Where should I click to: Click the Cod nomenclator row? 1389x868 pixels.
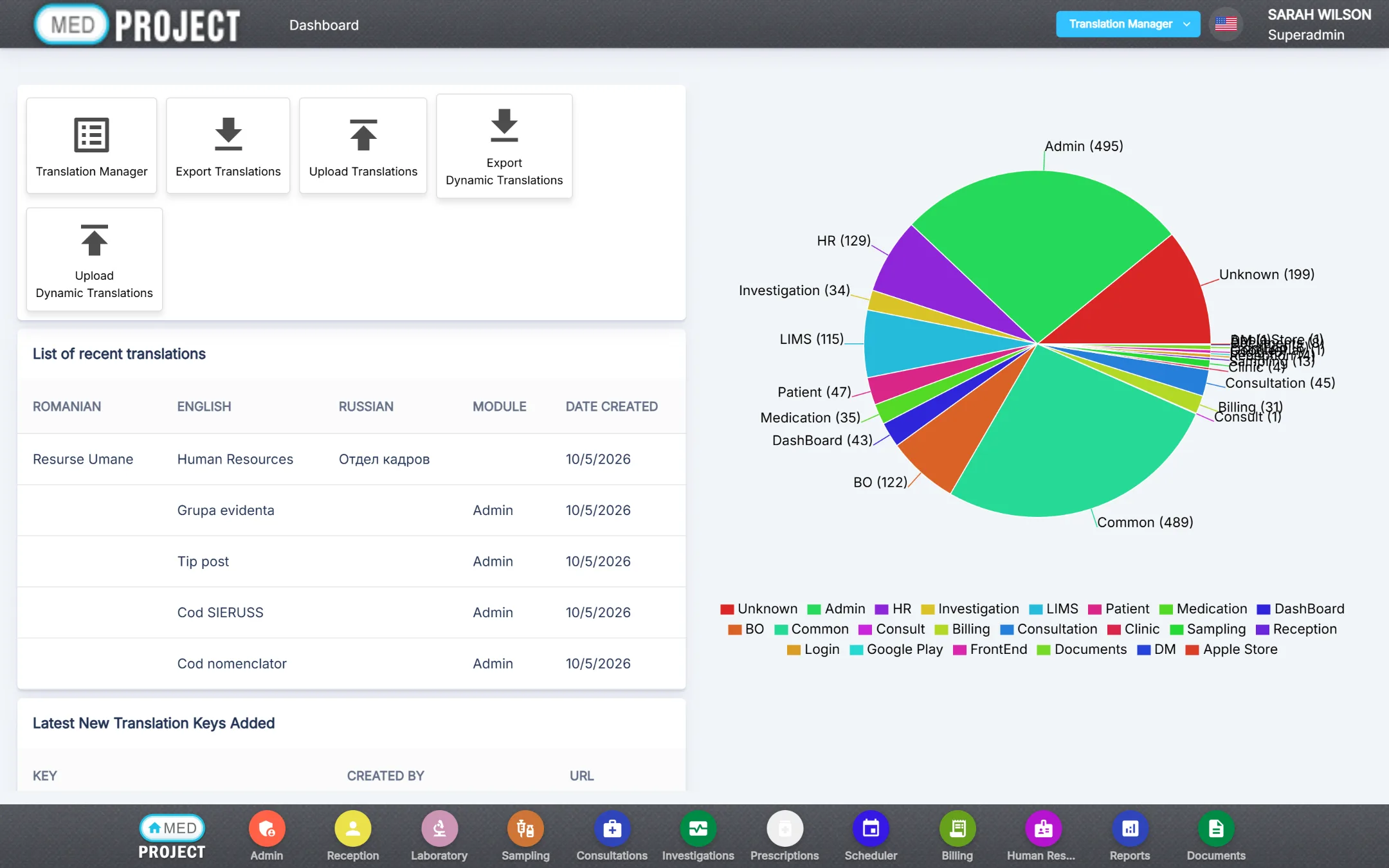click(351, 664)
